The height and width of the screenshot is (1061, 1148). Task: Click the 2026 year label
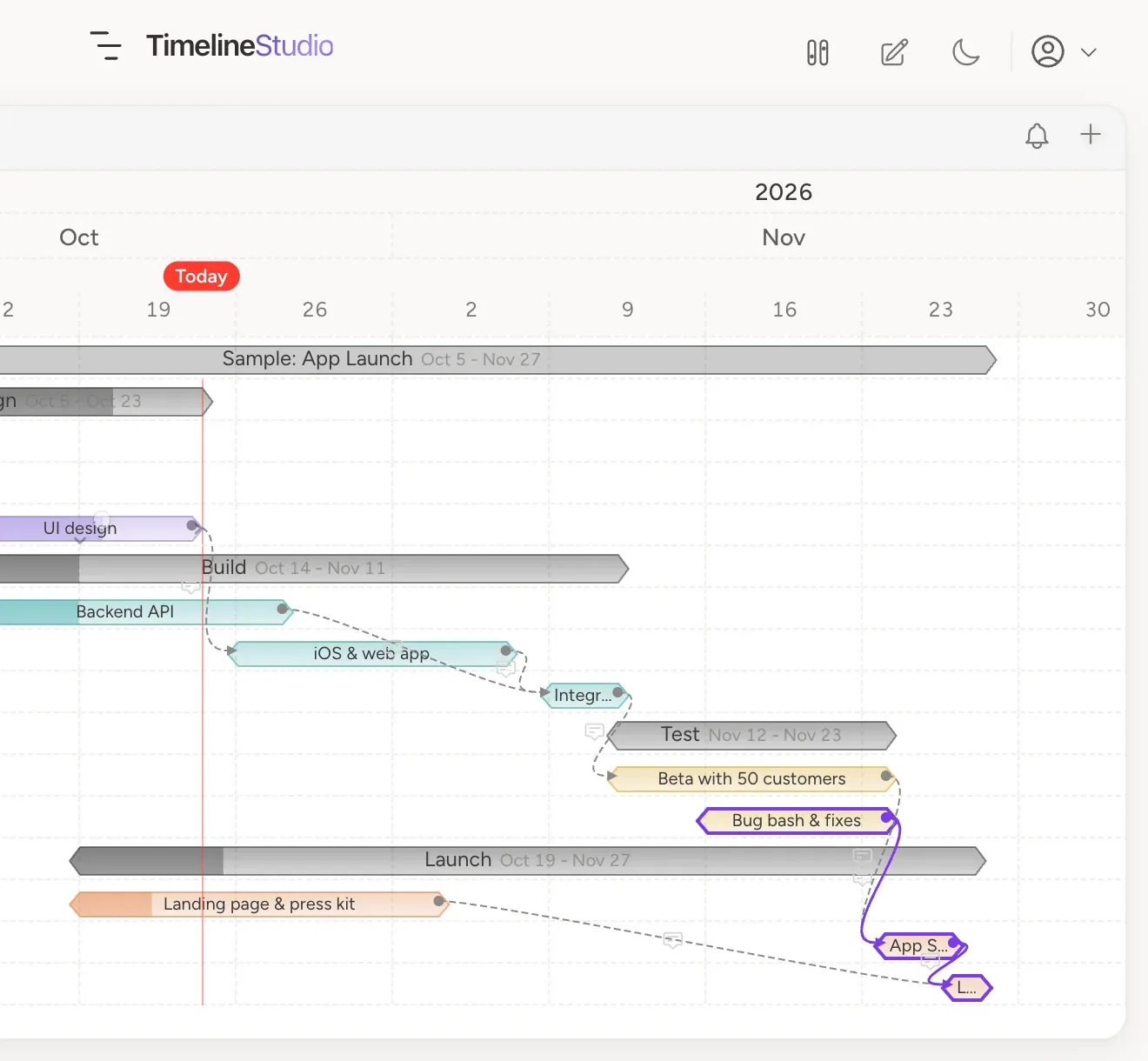(x=784, y=192)
